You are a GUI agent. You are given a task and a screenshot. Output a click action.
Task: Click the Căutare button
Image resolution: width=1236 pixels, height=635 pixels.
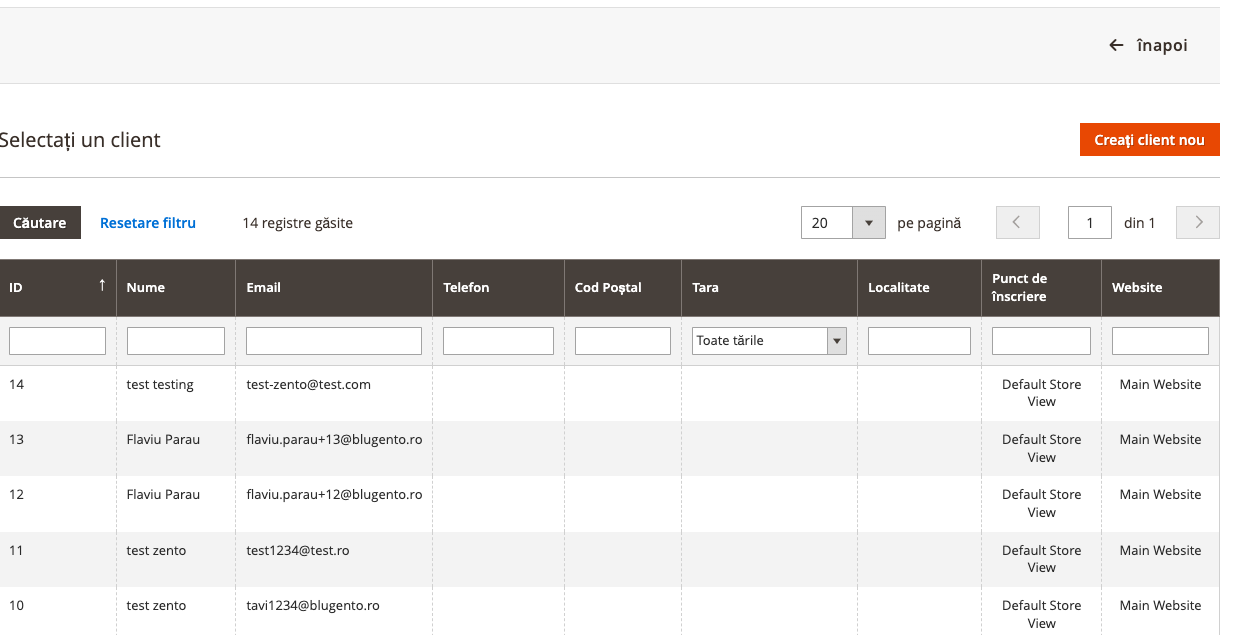pyautogui.click(x=40, y=223)
